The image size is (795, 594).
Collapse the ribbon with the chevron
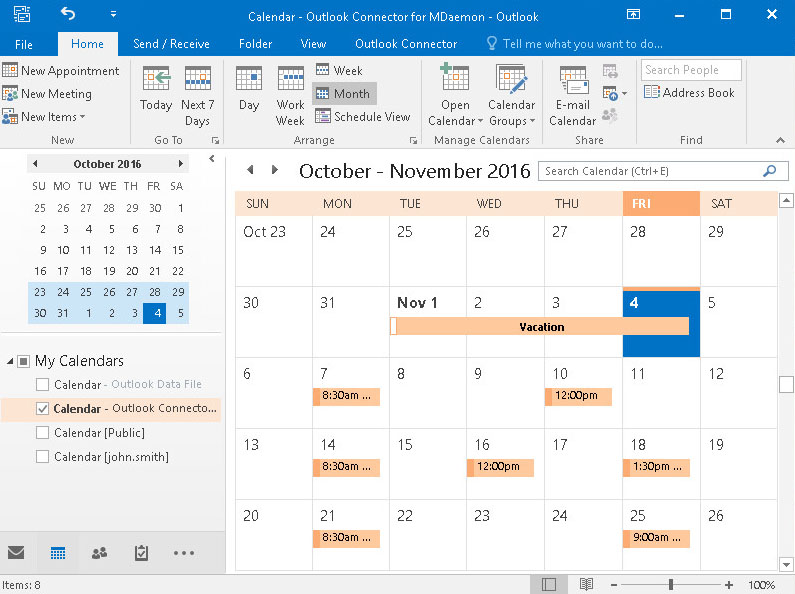[780, 140]
